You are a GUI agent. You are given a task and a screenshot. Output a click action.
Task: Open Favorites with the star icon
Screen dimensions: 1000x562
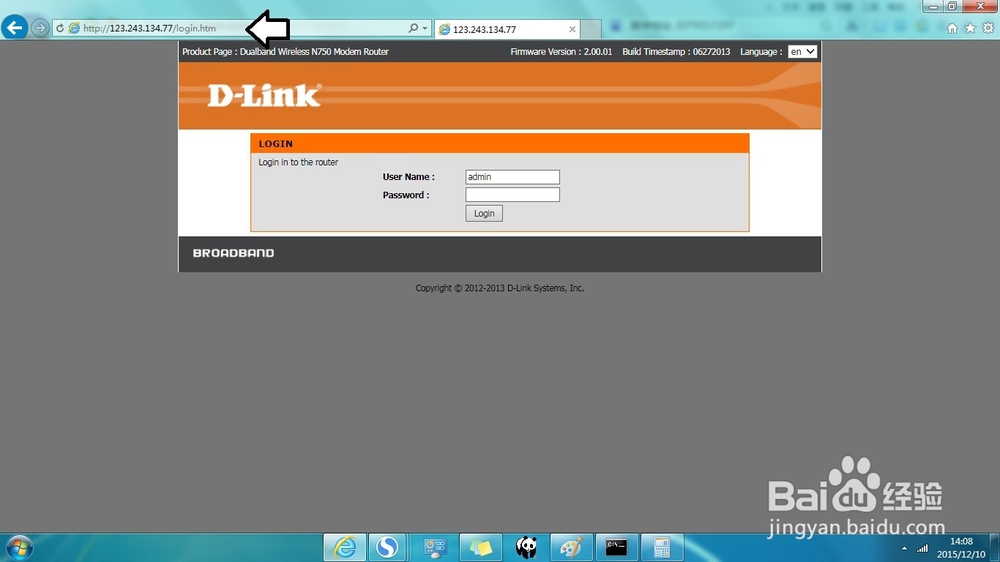click(x=970, y=28)
